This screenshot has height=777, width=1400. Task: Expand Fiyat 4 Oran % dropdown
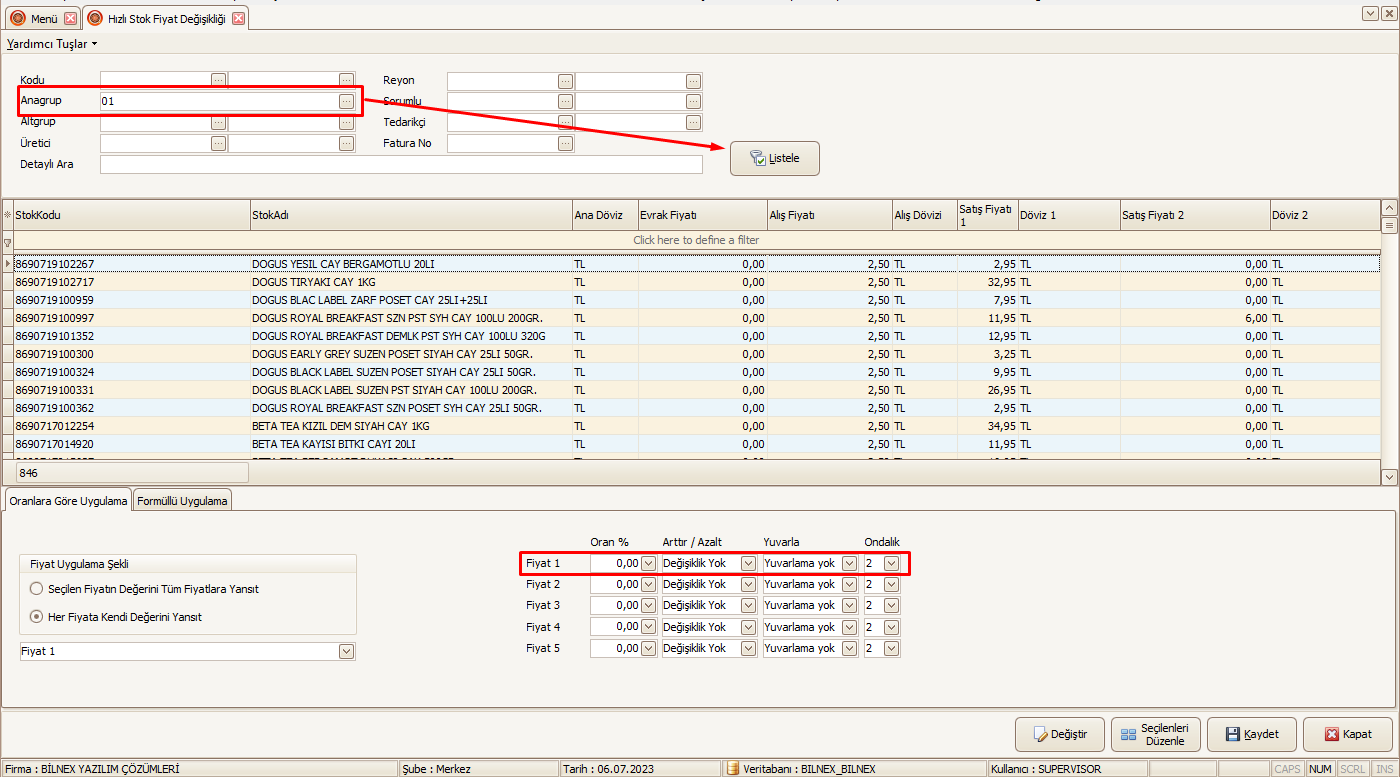648,627
